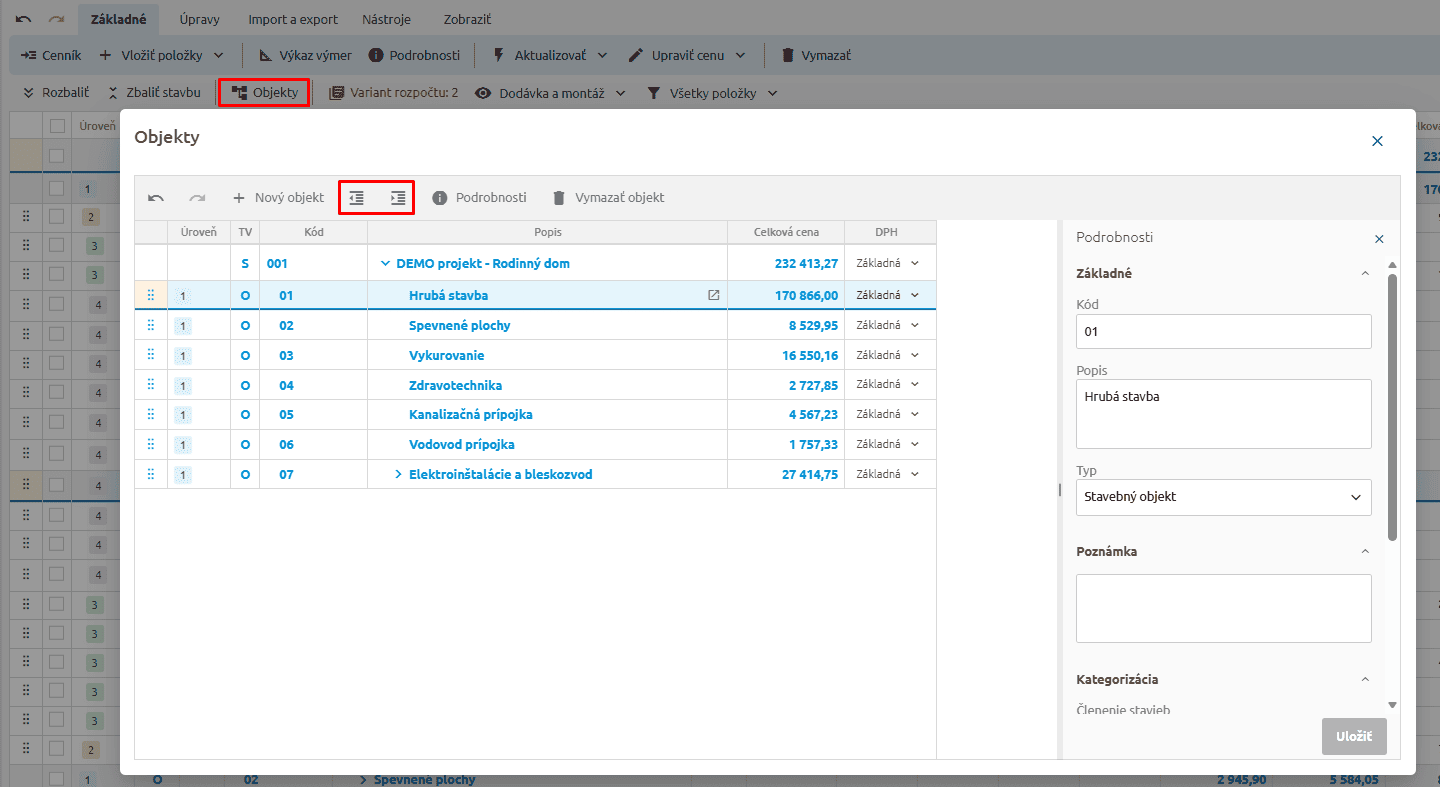The height and width of the screenshot is (787, 1440).
Task: Click drag handle of row 04 Zdravotechnika
Action: [x=151, y=385]
